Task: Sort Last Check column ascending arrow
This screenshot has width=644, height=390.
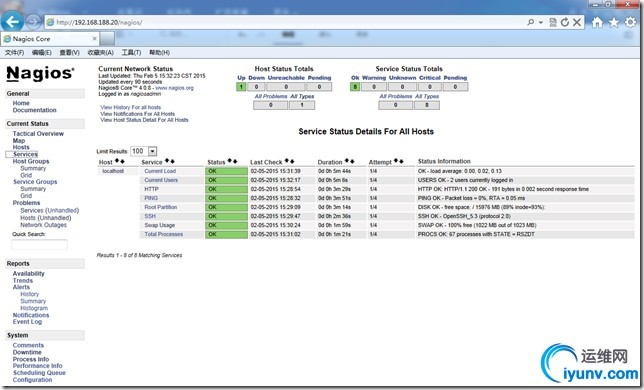Action: coord(287,161)
